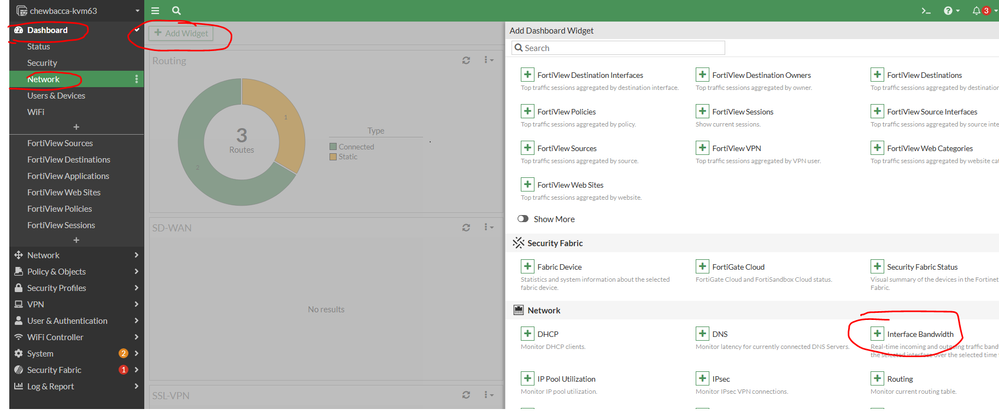Add Security Fabric Status widget plus icon
Image resolution: width=999 pixels, height=412 pixels.
[877, 266]
